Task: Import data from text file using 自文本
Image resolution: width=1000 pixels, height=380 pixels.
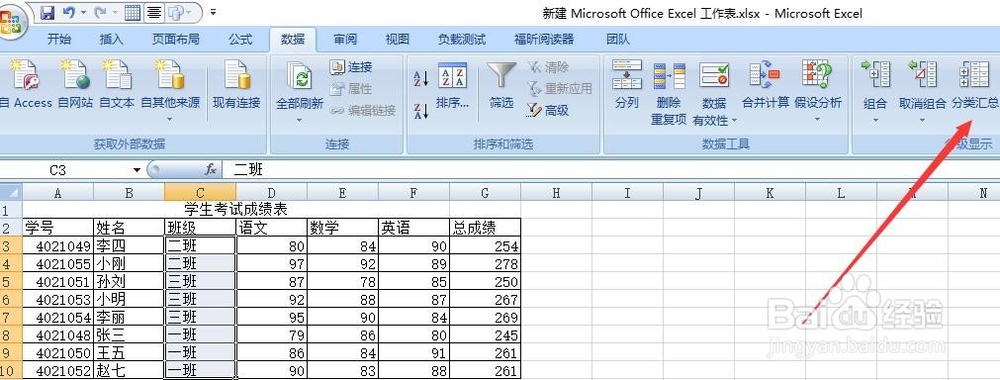Action: pyautogui.click(x=117, y=83)
